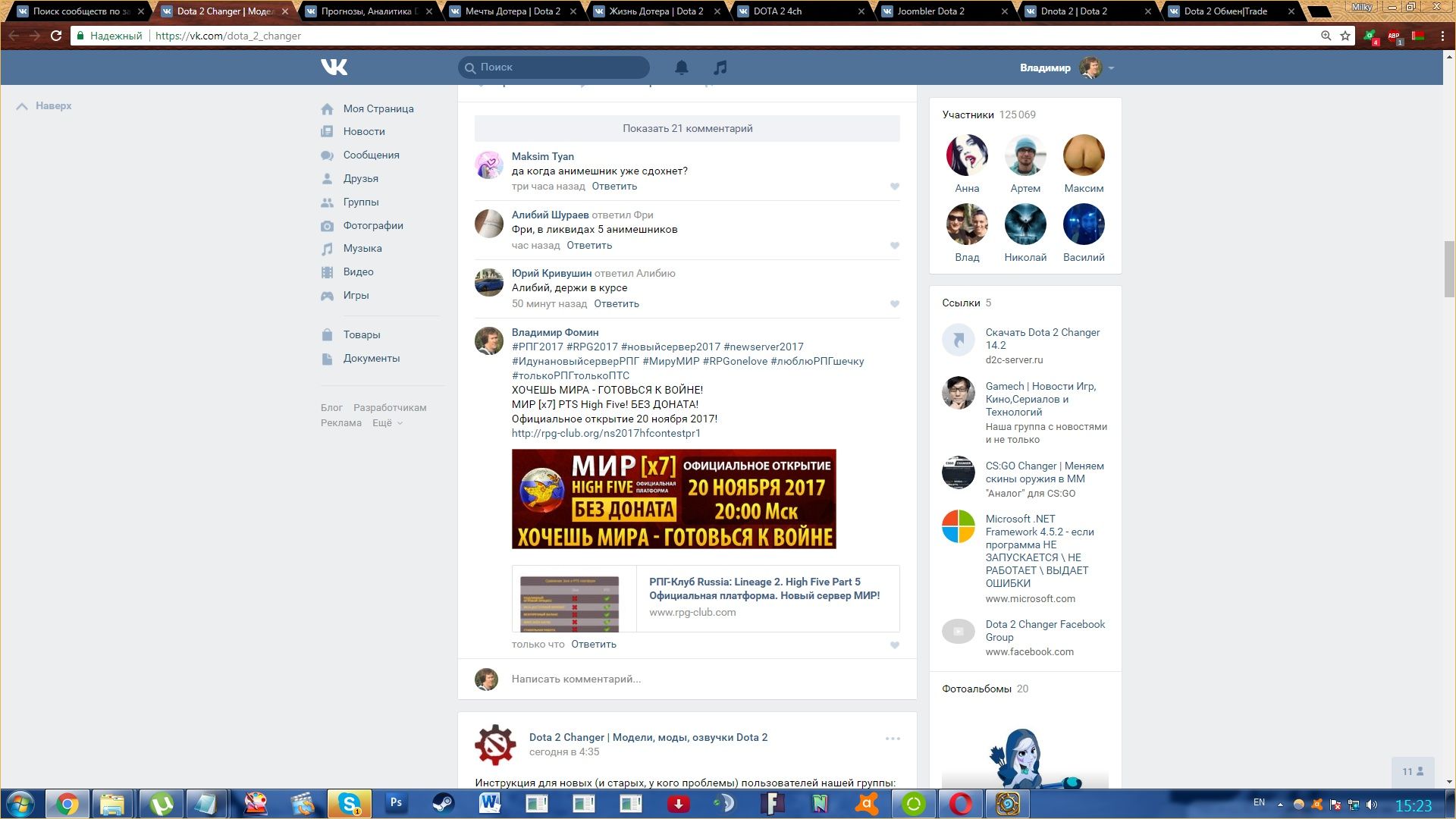Expand the Ещё footer menu

(387, 423)
